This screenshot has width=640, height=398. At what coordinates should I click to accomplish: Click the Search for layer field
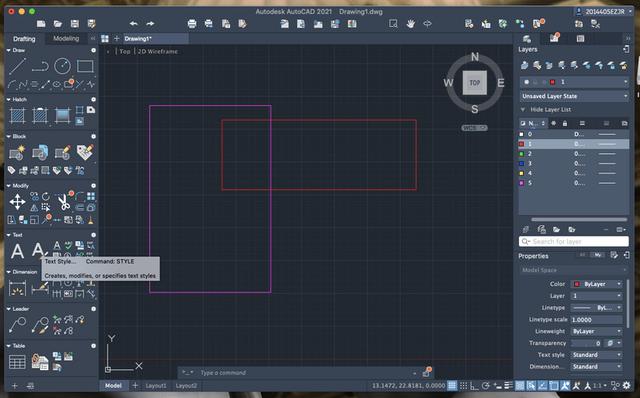[x=573, y=241]
